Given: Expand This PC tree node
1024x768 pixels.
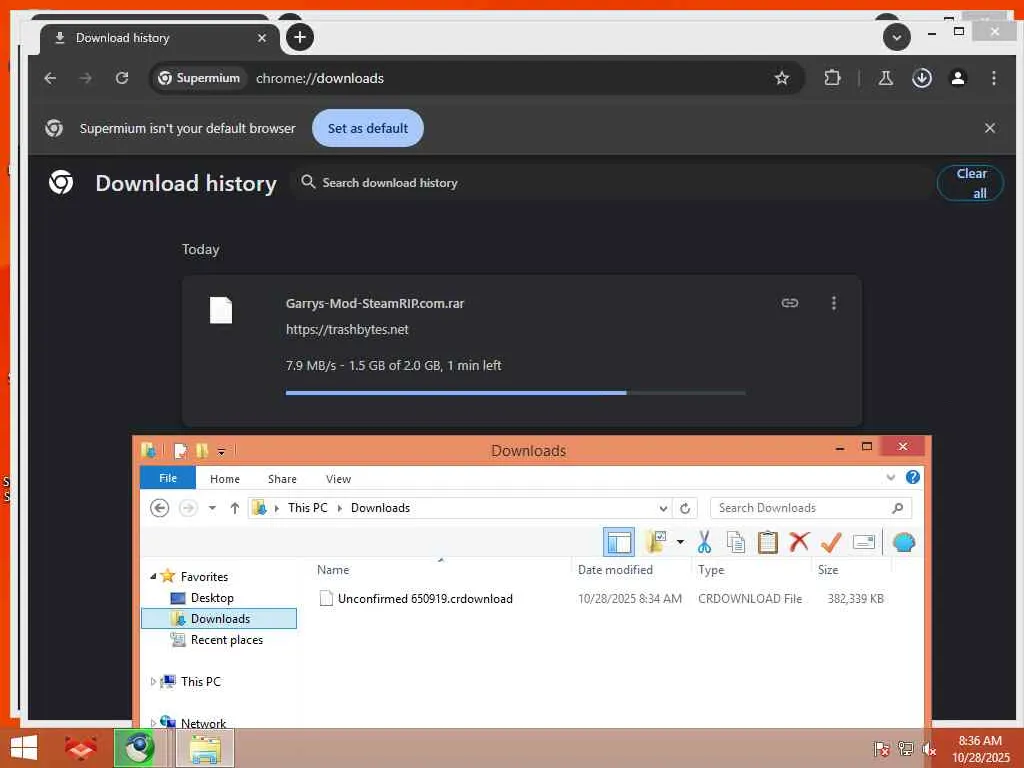Looking at the screenshot, I should click(153, 681).
